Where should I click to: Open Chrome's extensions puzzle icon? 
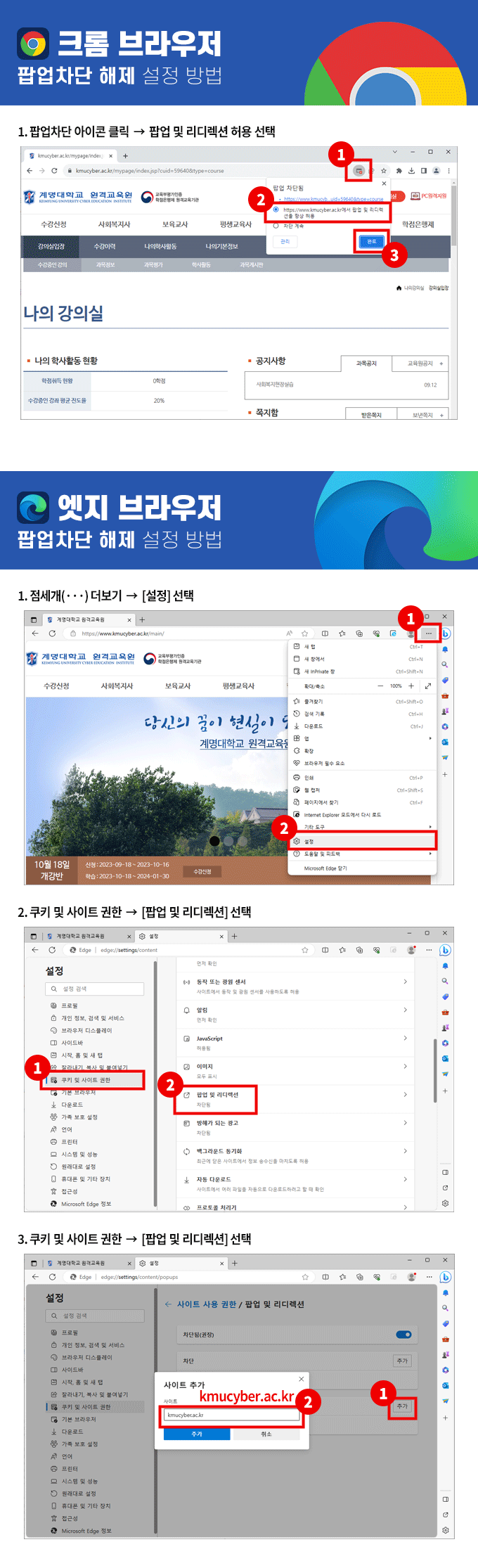[x=399, y=171]
